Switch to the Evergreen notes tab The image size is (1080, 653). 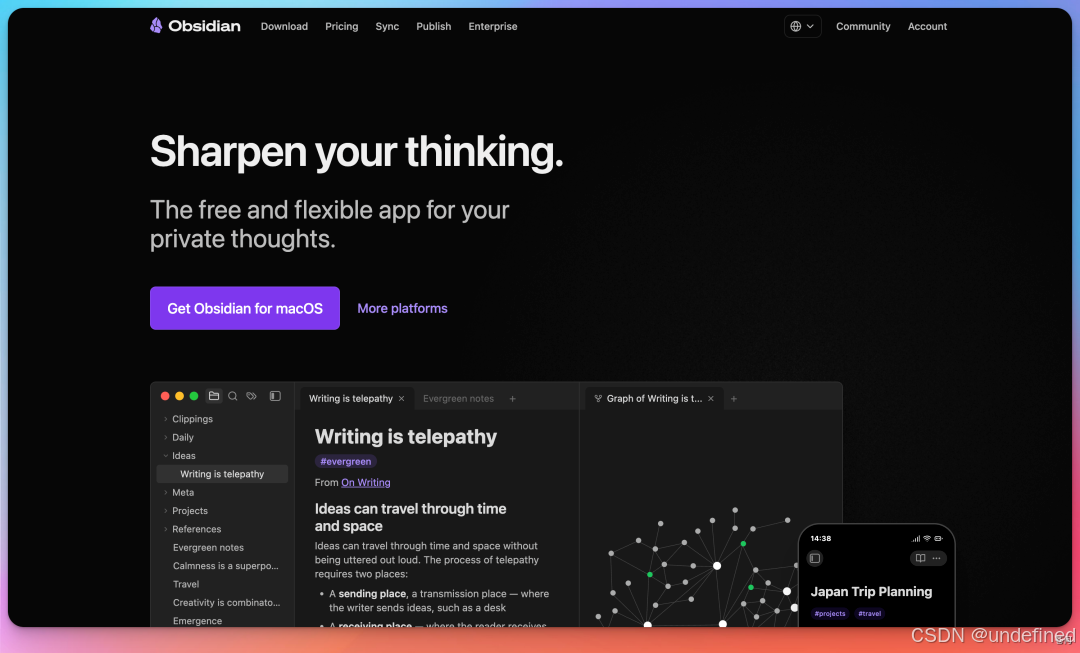pyautogui.click(x=458, y=399)
